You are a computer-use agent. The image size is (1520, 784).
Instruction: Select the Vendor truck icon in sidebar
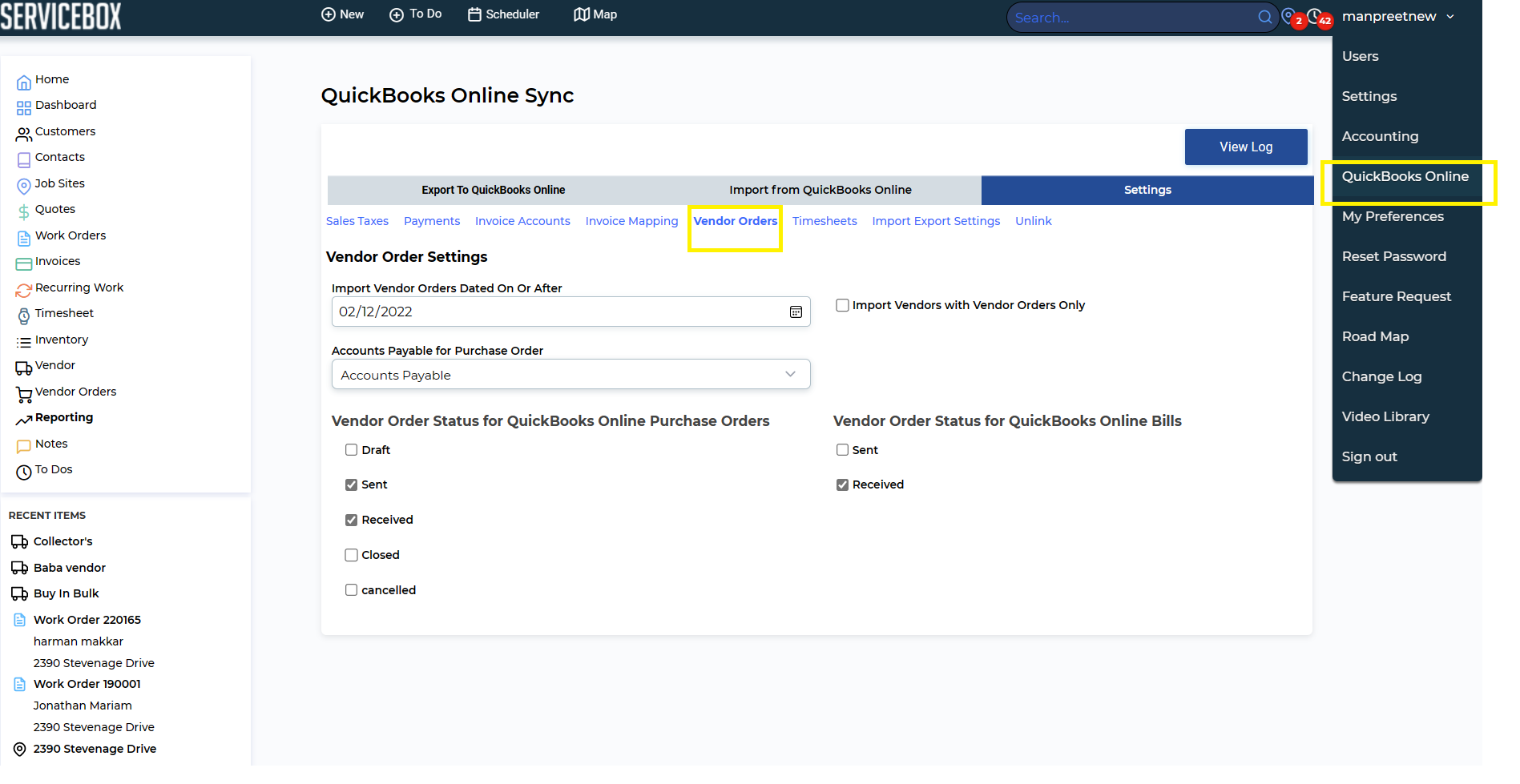pyautogui.click(x=24, y=368)
